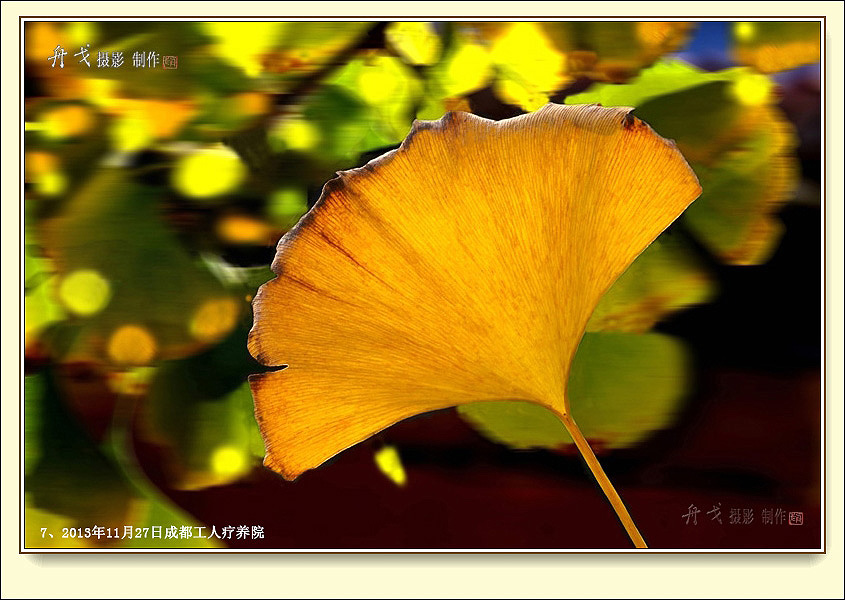Click the red seal stamp in top-left watermark
This screenshot has height=600, width=845.
[x=170, y=62]
